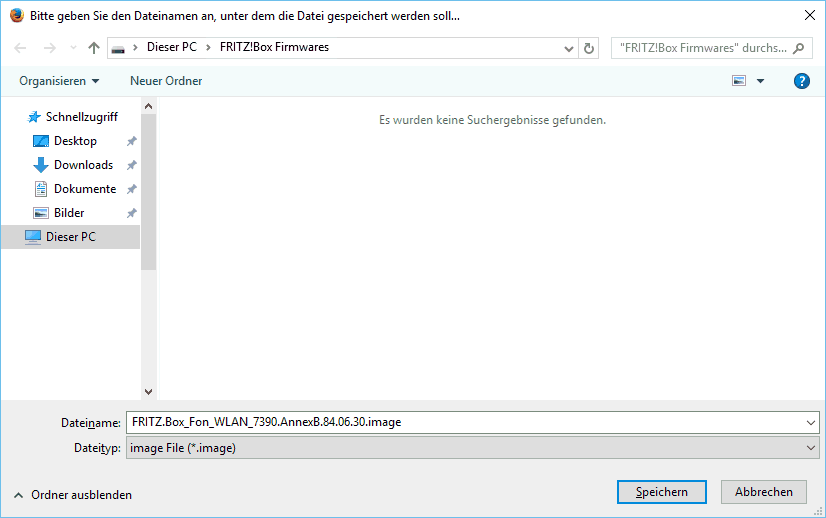Select Schnellzugriff in the navigation pane

pos(82,117)
